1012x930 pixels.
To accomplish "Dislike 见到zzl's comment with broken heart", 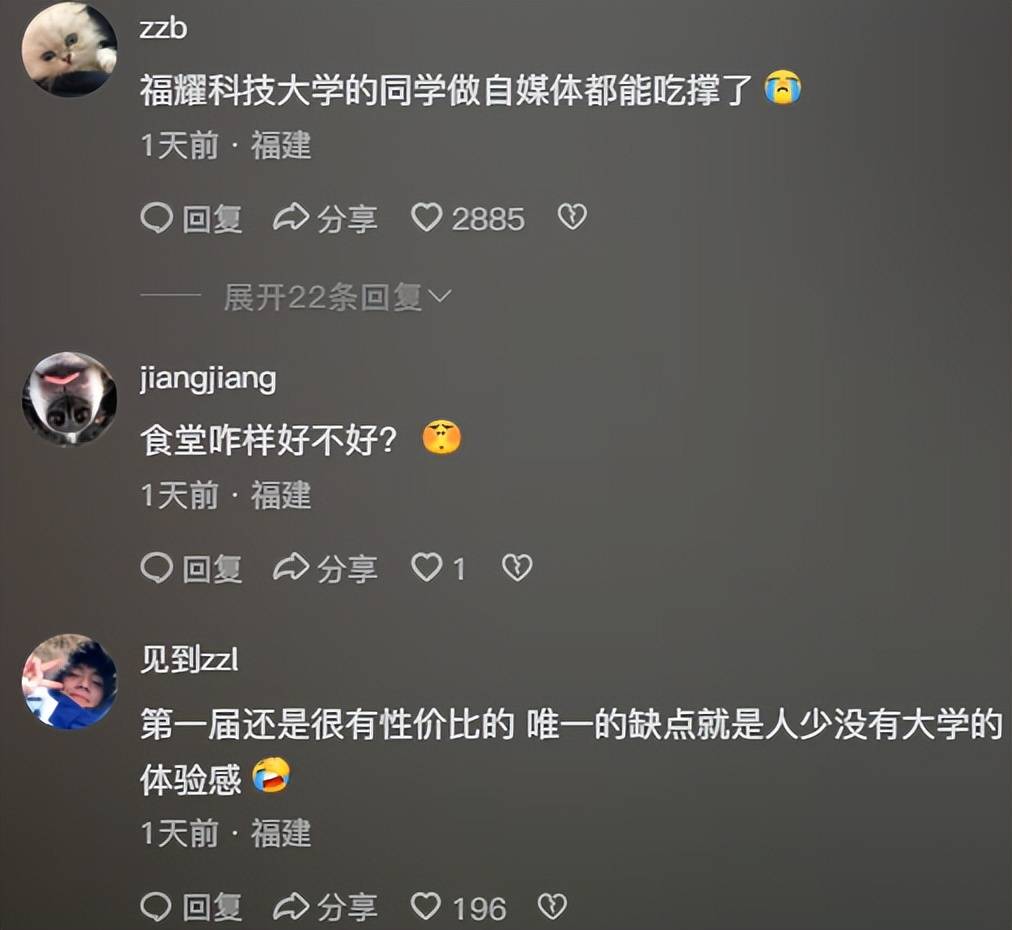I will [x=552, y=907].
